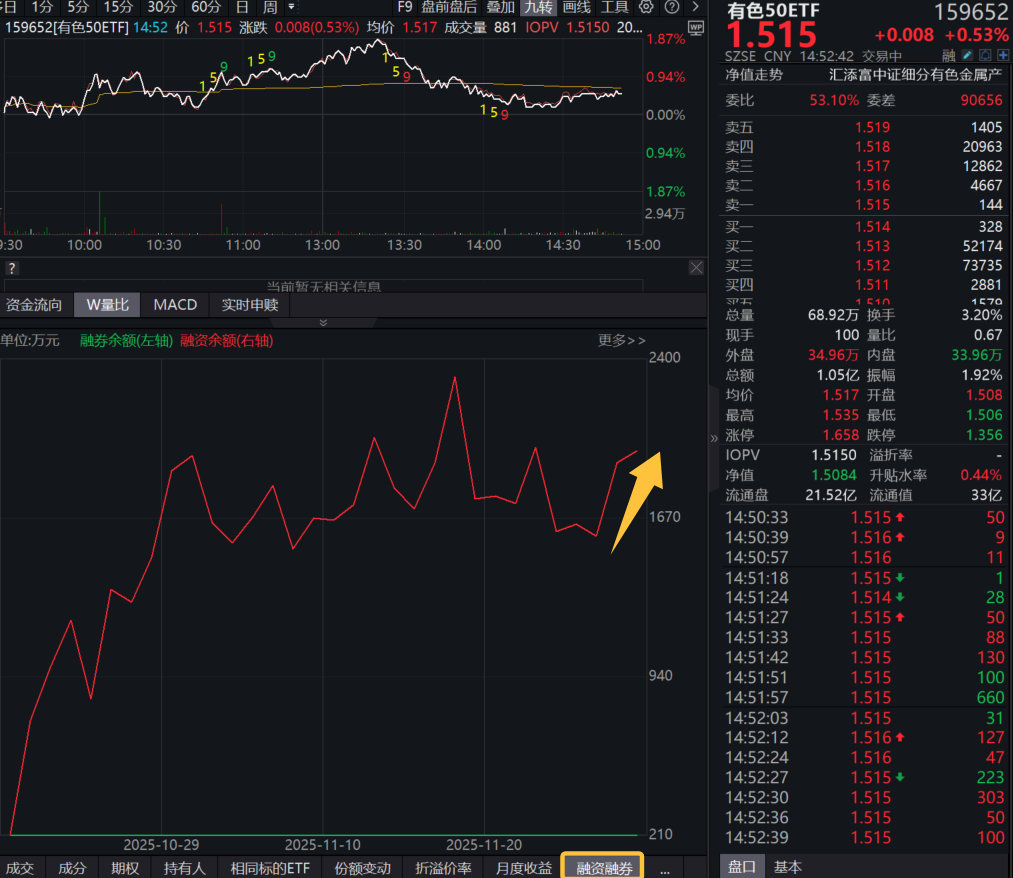The width and height of the screenshot is (1013, 878).
Task: Open the ... more tabs overflow at bottom
Action: point(665,868)
